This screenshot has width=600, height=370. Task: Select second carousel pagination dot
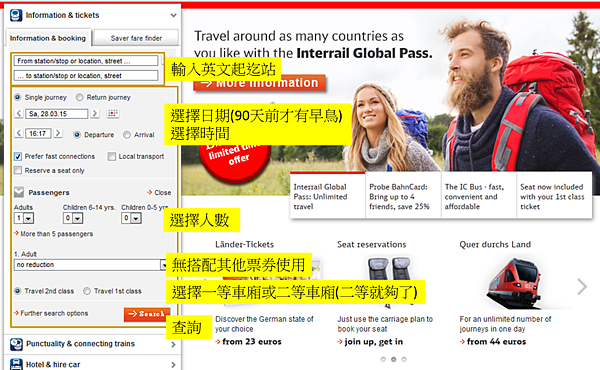click(x=393, y=359)
